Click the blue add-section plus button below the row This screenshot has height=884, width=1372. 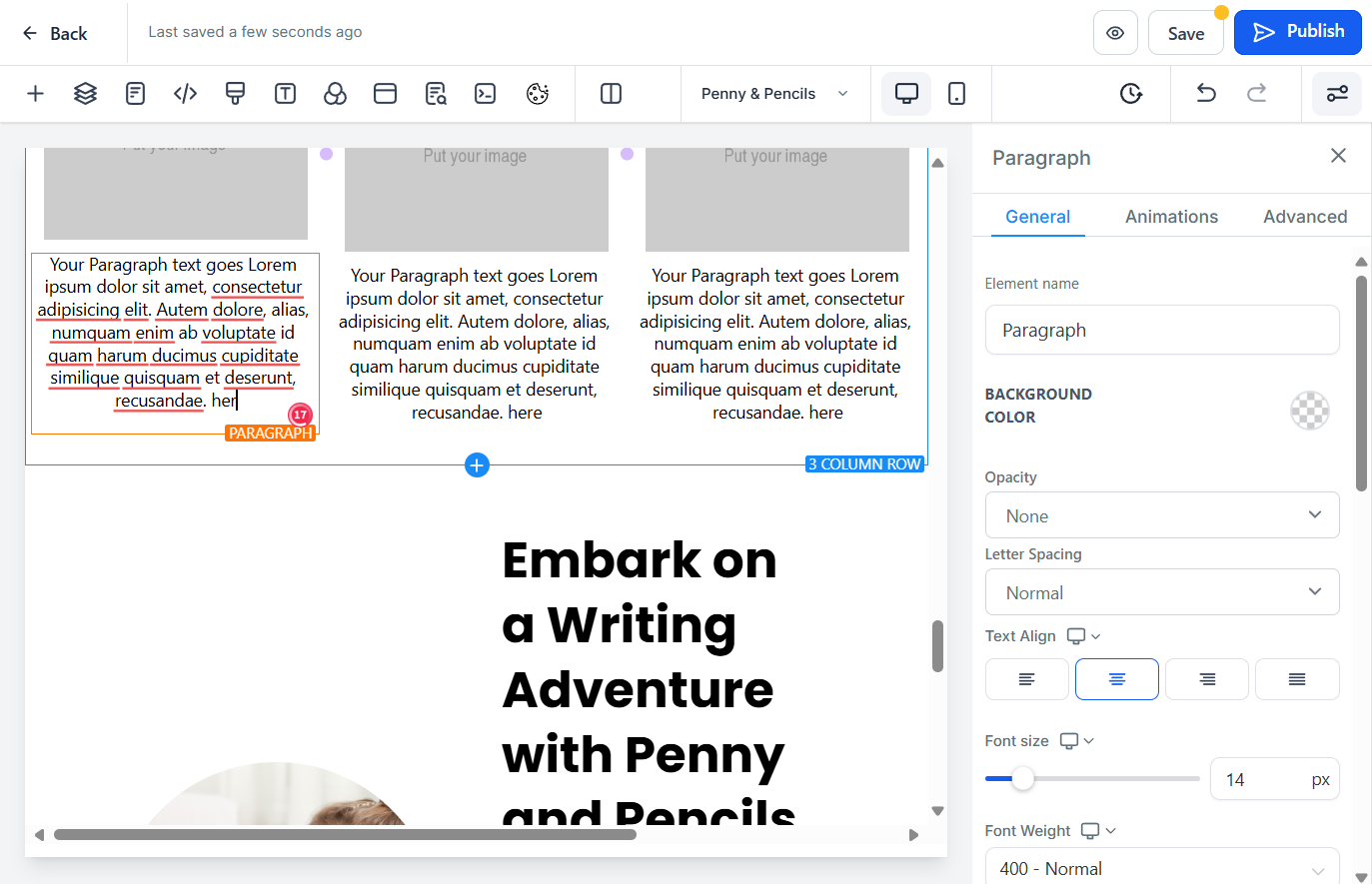click(x=477, y=465)
